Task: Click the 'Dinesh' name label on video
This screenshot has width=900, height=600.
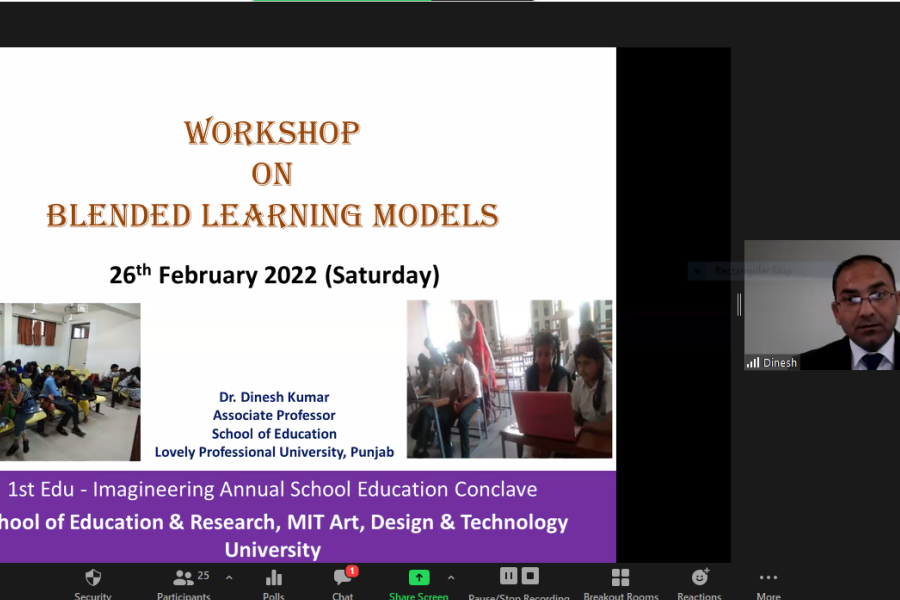Action: [x=779, y=363]
